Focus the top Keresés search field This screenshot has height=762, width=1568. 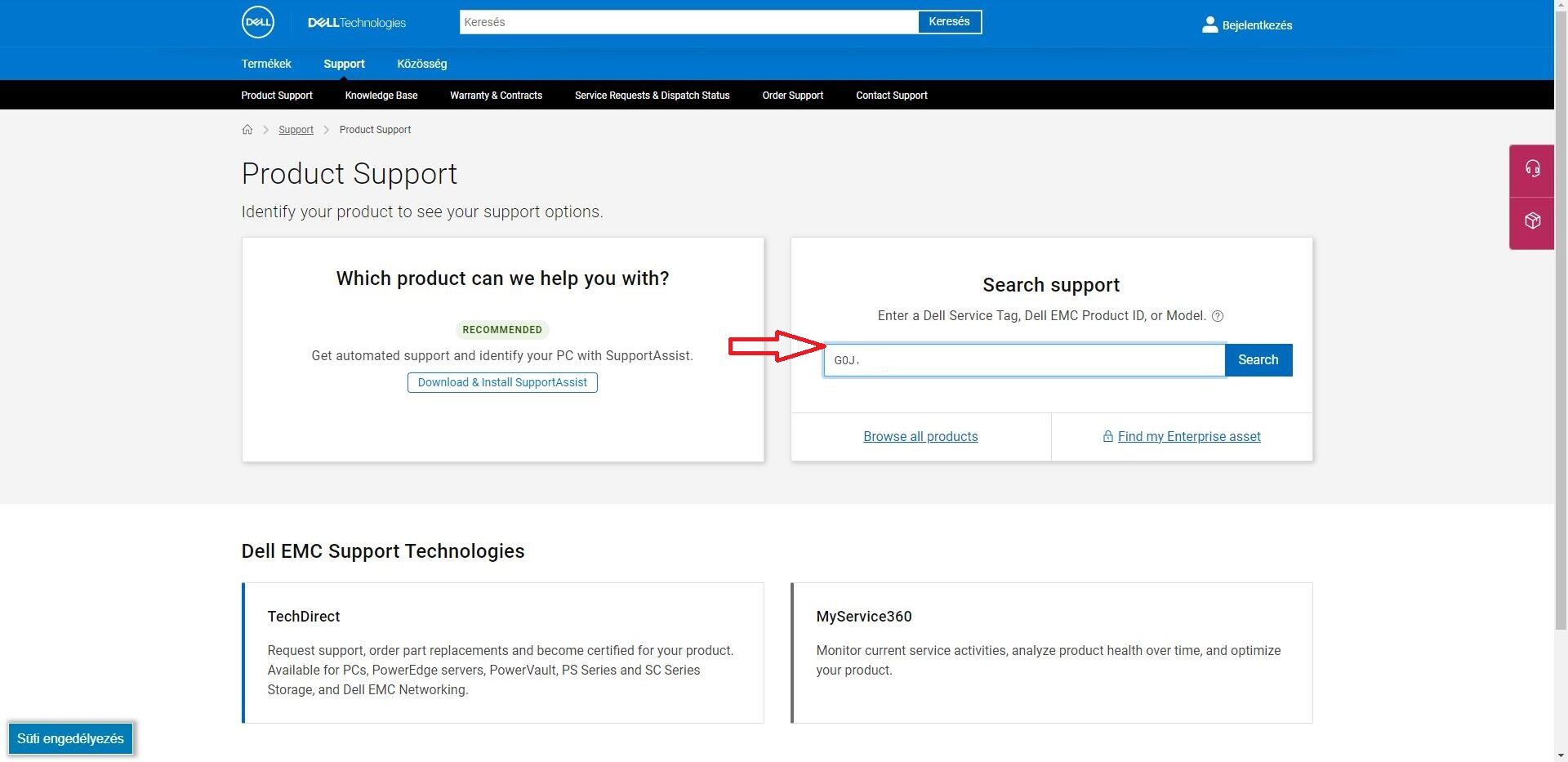[688, 22]
